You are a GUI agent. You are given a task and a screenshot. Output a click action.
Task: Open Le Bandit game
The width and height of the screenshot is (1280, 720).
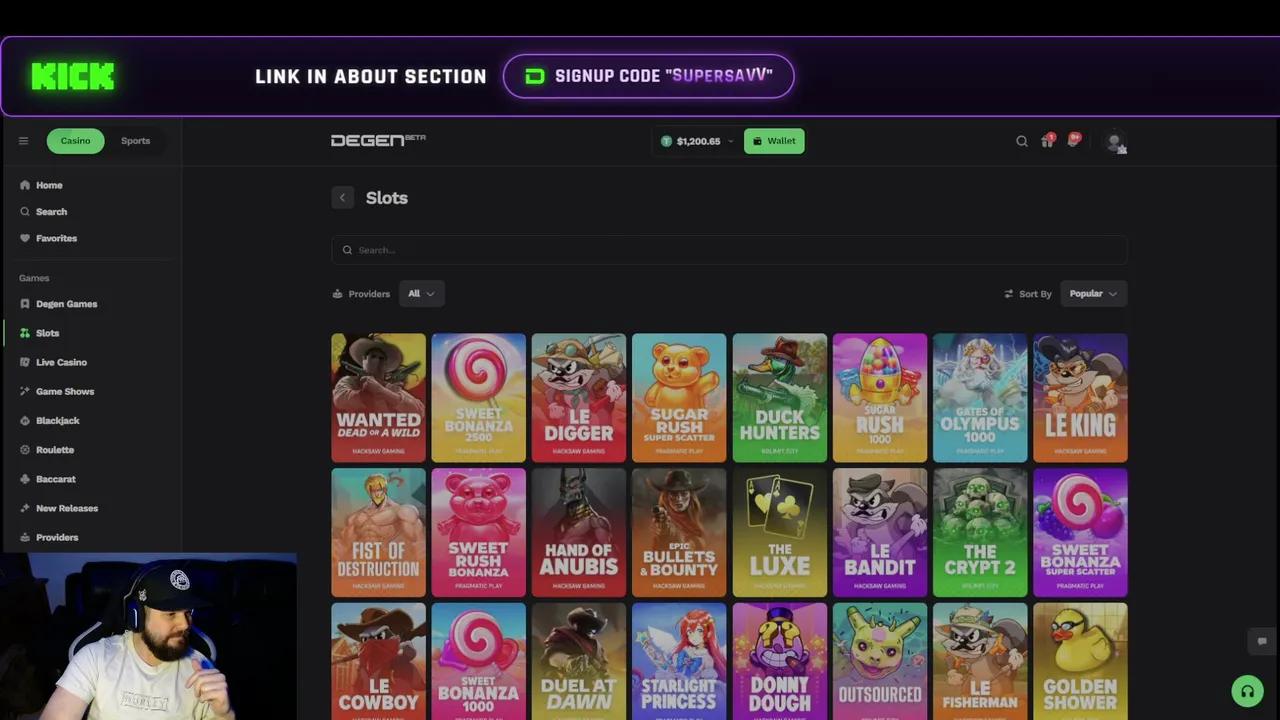point(880,533)
